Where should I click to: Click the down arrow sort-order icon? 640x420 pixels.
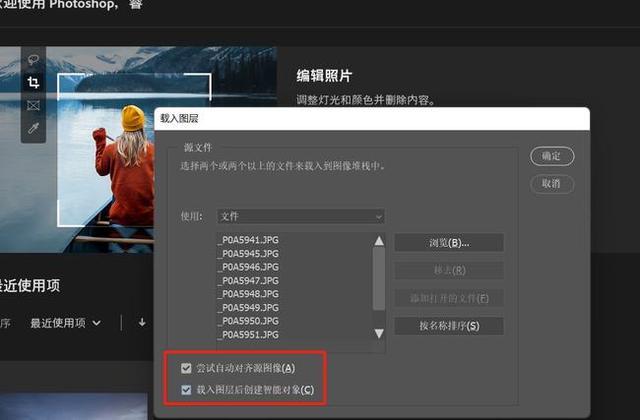[x=142, y=322]
